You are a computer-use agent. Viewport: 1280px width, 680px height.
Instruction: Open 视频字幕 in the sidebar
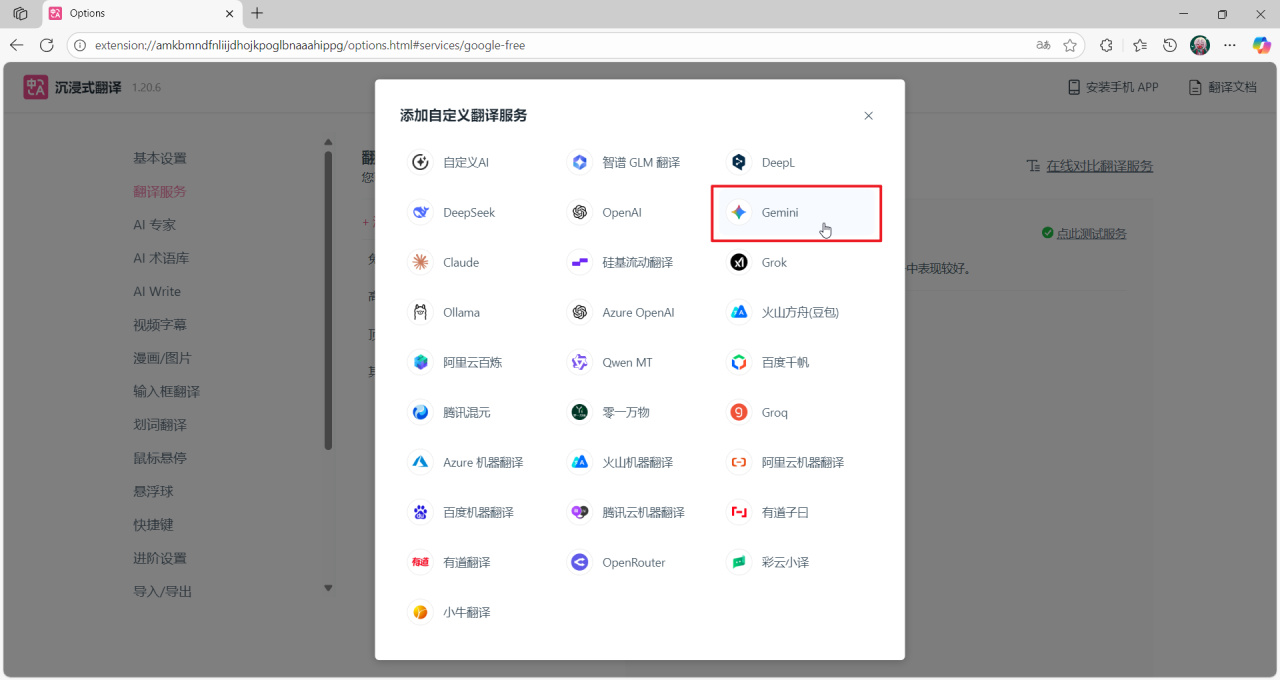pos(160,325)
